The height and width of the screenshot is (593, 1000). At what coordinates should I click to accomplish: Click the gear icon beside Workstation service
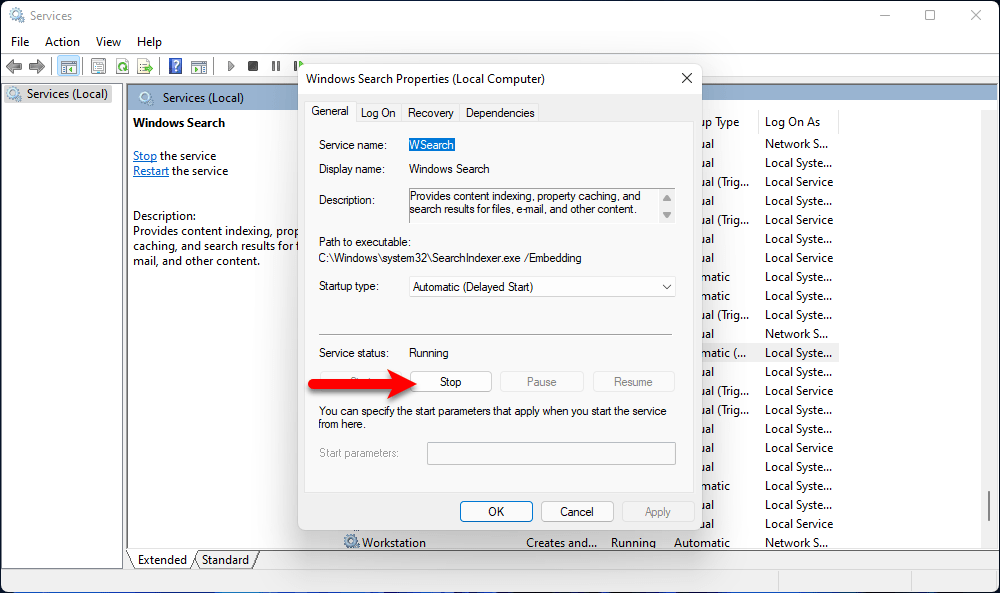pos(351,542)
